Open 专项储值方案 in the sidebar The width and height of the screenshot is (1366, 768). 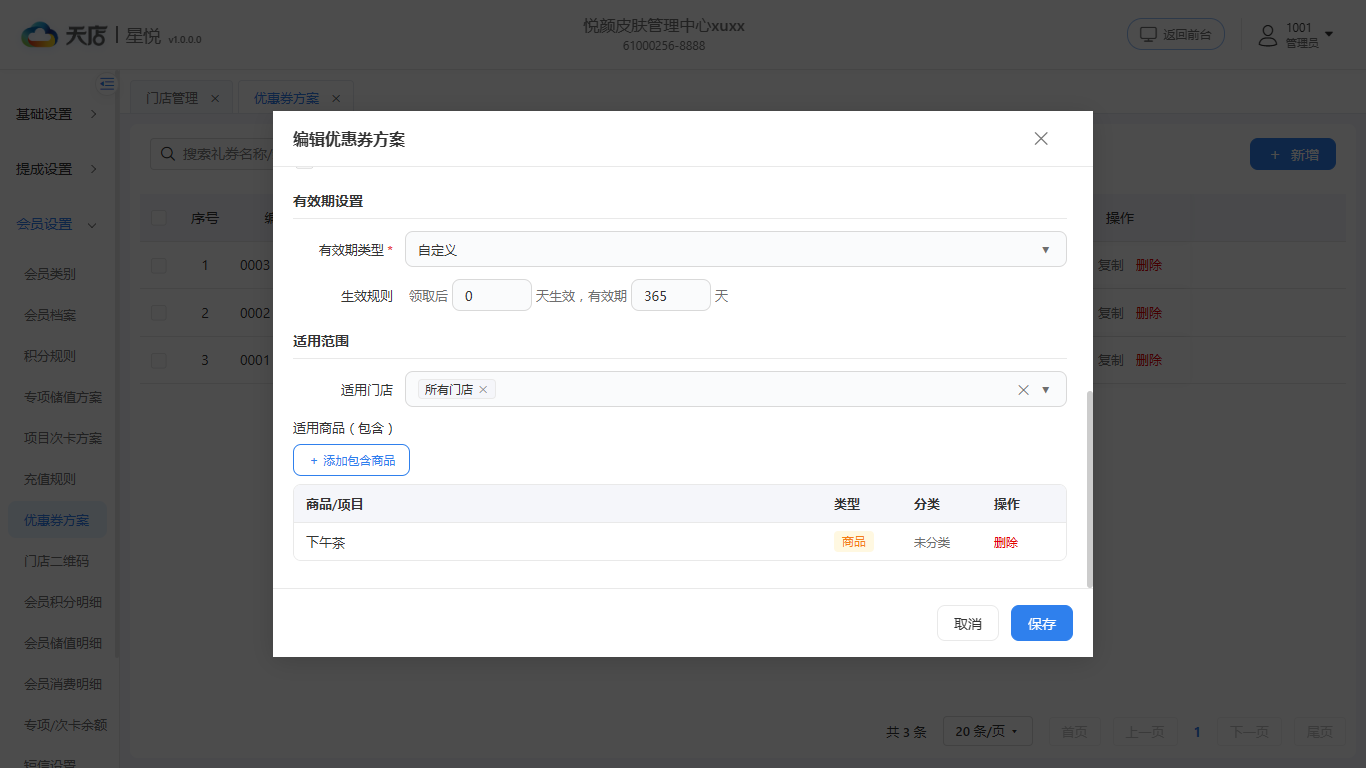pos(63,397)
